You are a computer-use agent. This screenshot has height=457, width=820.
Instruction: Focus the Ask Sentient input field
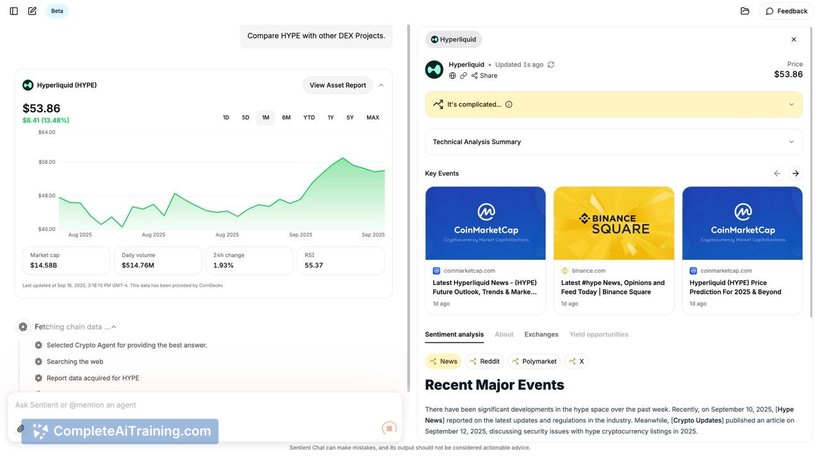tap(204, 405)
